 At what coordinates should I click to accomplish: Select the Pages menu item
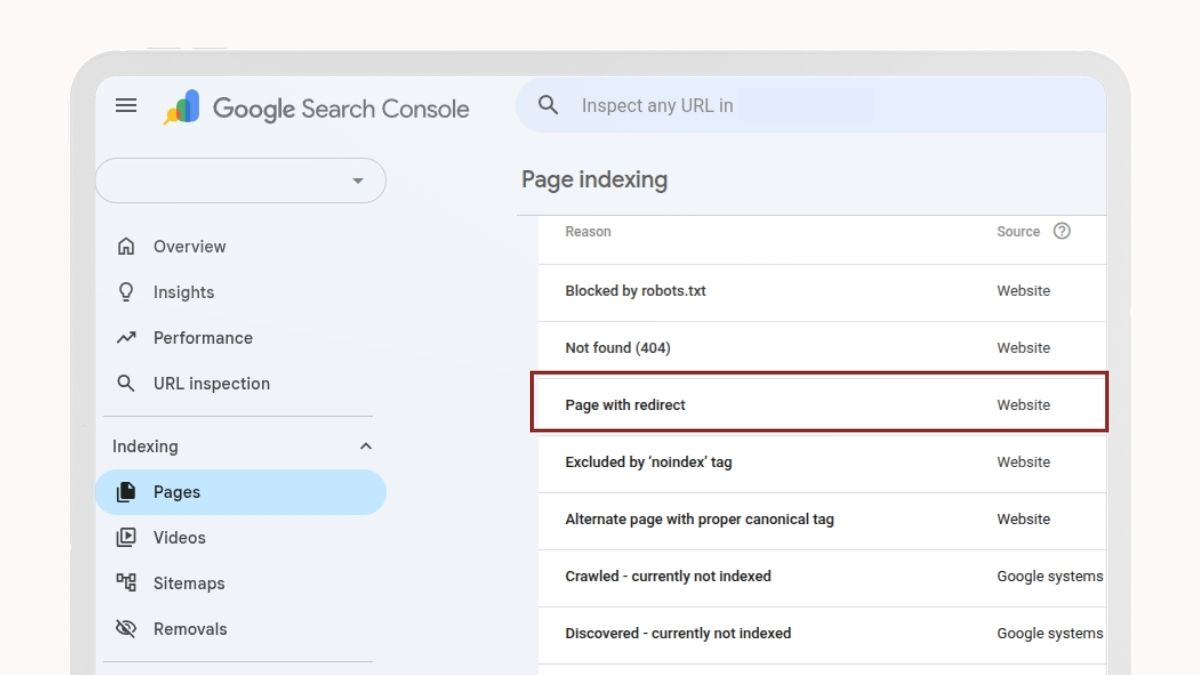click(240, 492)
